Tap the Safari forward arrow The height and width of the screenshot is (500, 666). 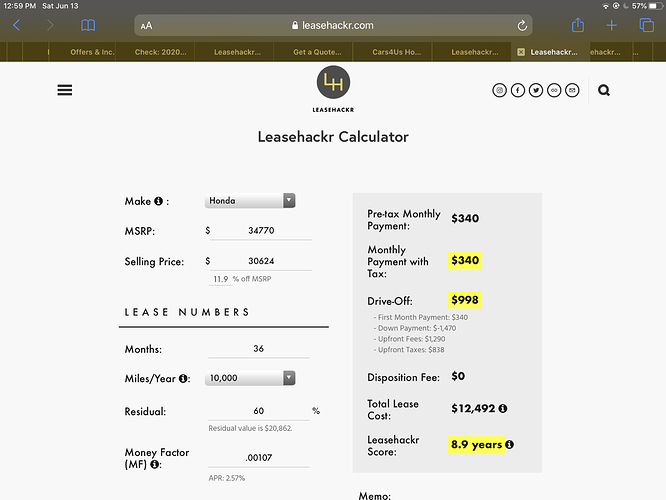[x=50, y=25]
